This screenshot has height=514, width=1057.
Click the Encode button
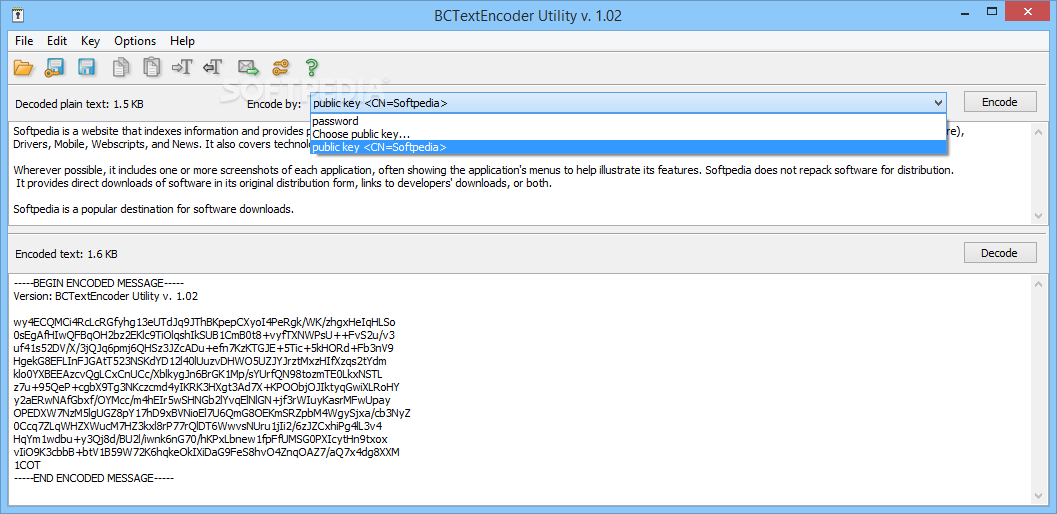pyautogui.click(x=1000, y=102)
